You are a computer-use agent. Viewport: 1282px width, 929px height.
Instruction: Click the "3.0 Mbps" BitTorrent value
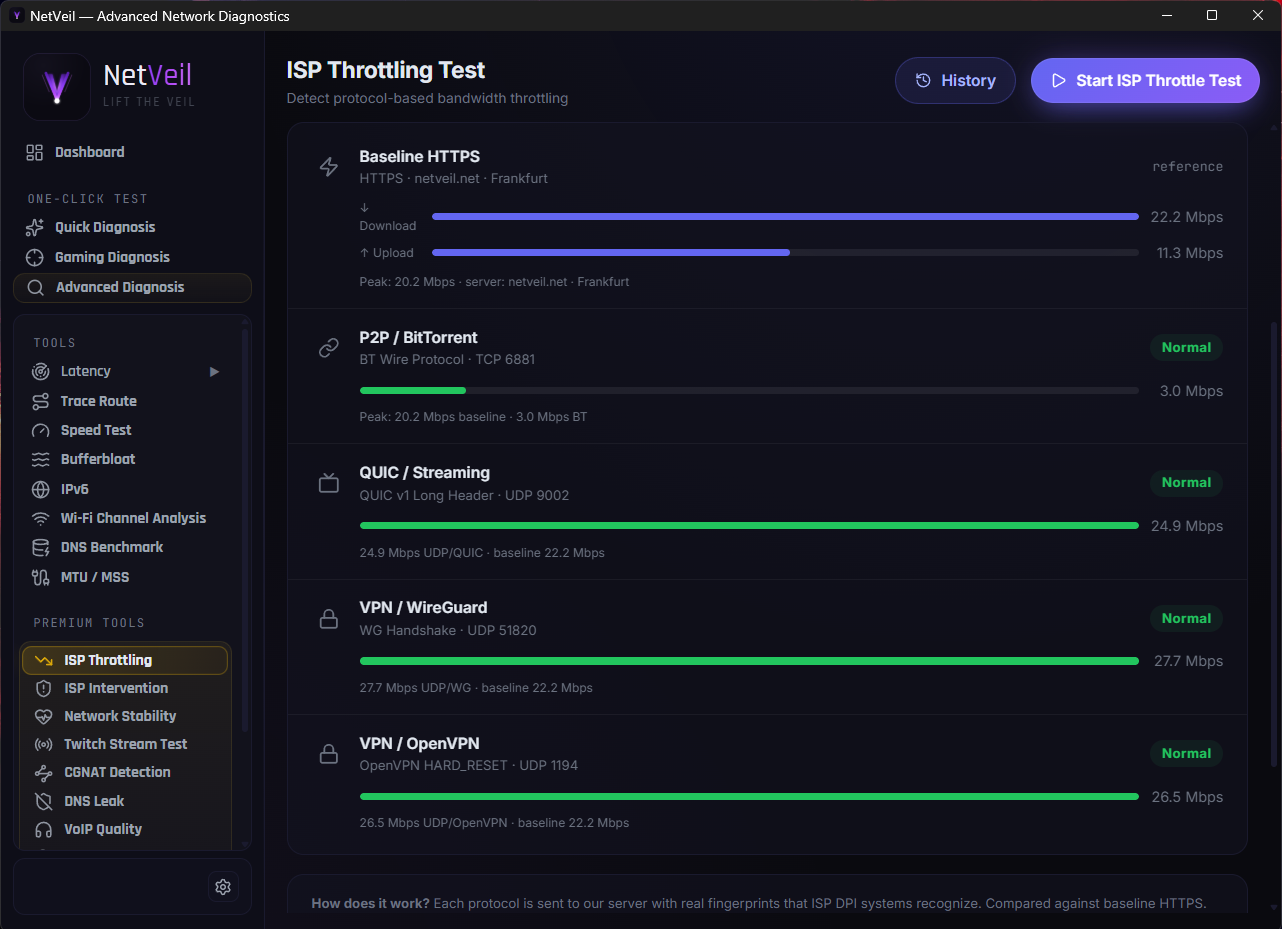point(1191,391)
